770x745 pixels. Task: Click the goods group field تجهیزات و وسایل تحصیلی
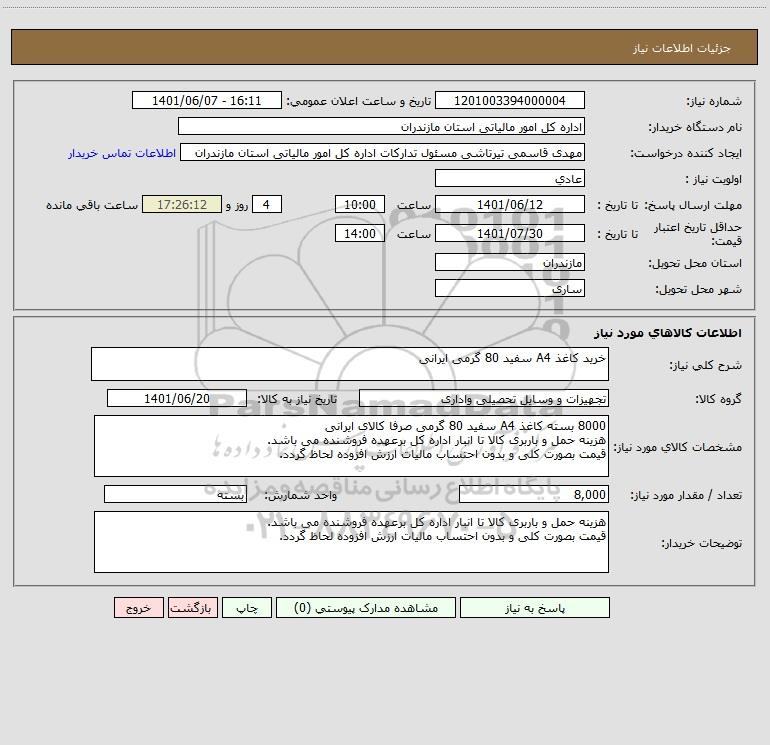(484, 398)
